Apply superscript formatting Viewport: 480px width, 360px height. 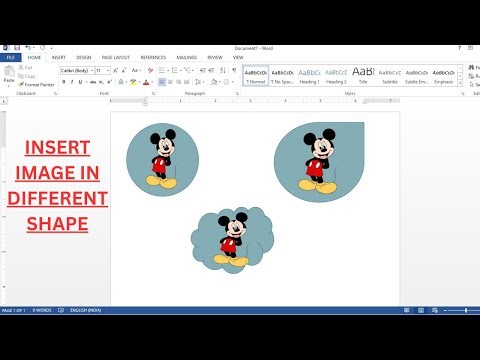coord(109,82)
